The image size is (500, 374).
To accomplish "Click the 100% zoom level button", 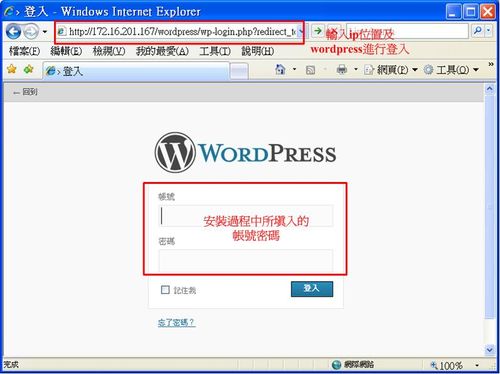I will coord(446,365).
